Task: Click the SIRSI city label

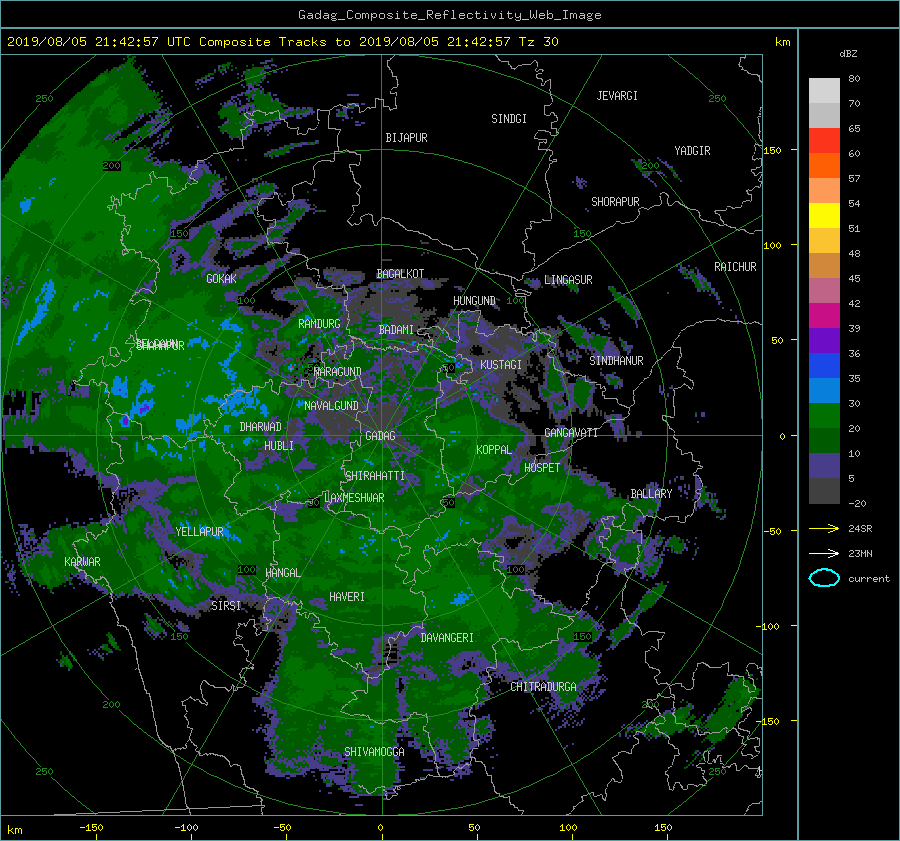Action: click(226, 606)
